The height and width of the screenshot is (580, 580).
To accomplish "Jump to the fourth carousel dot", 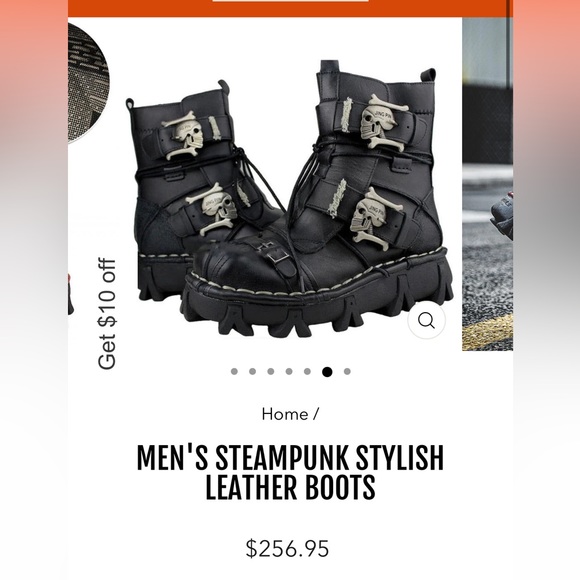I will 289,371.
